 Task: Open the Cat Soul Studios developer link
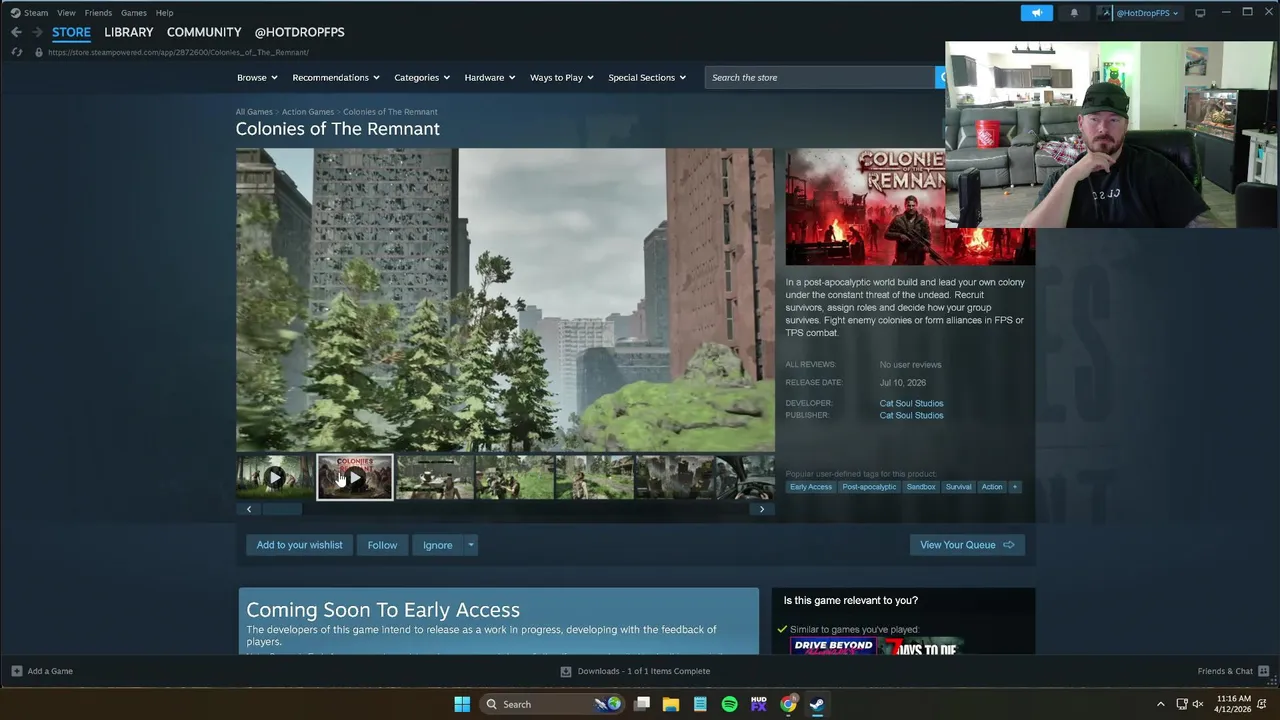point(911,403)
